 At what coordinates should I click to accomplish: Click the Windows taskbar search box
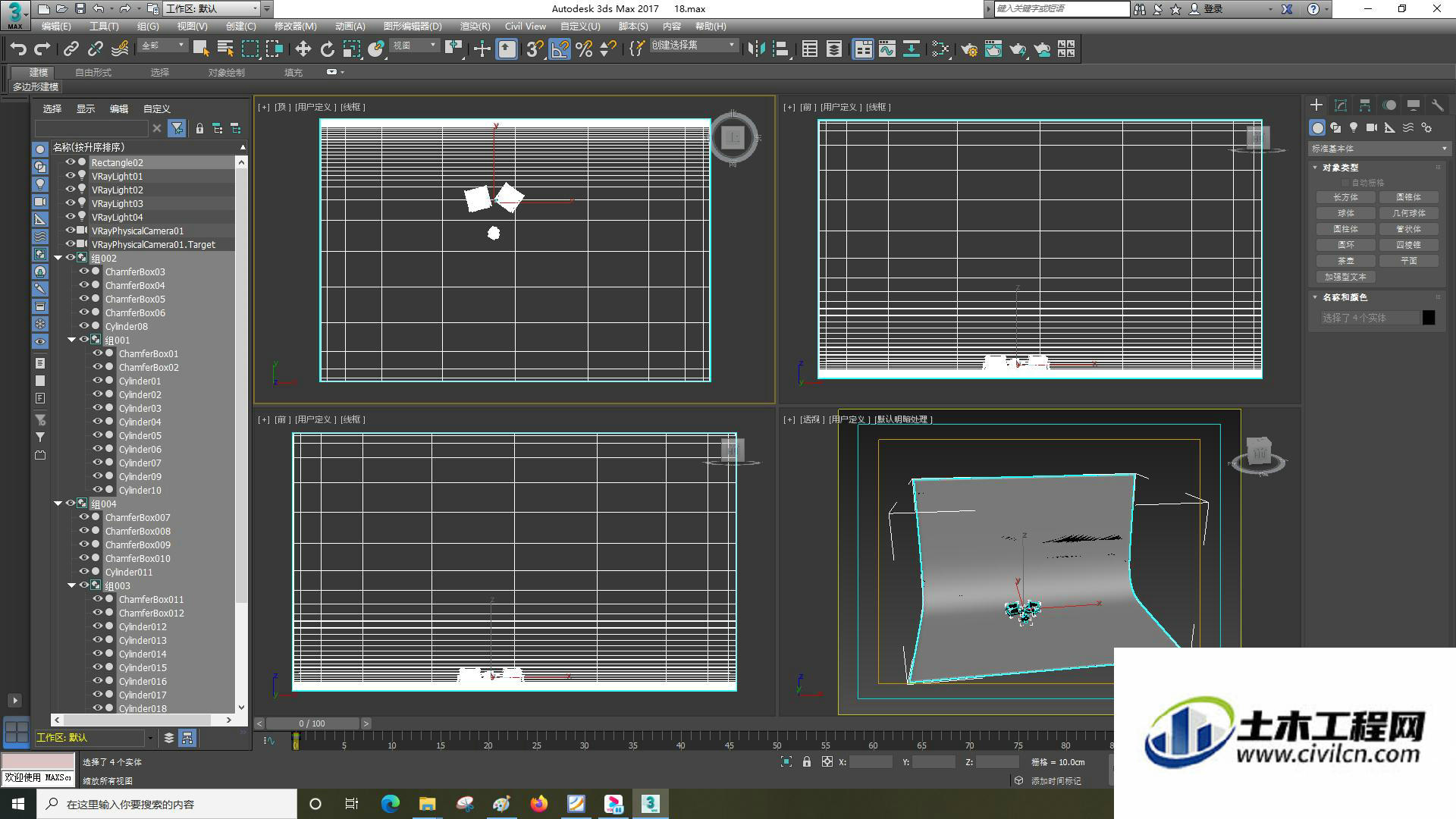click(167, 804)
